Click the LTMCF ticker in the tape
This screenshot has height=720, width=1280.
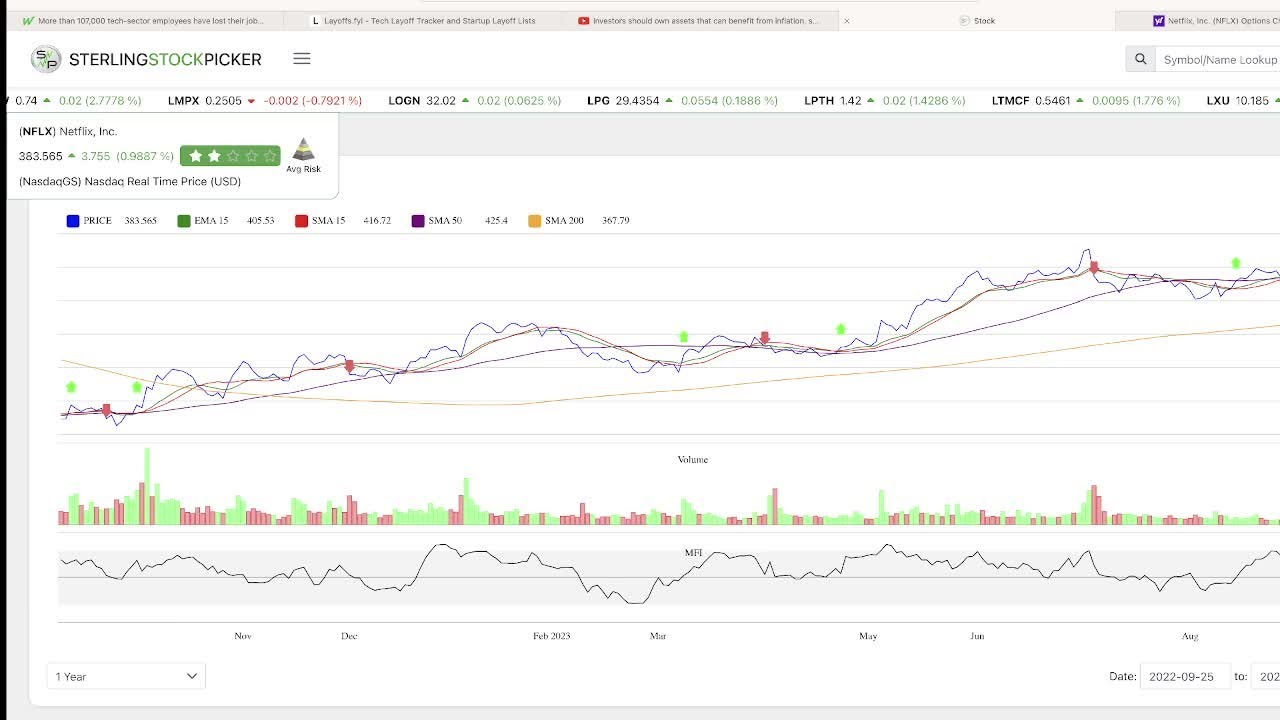pos(1010,101)
